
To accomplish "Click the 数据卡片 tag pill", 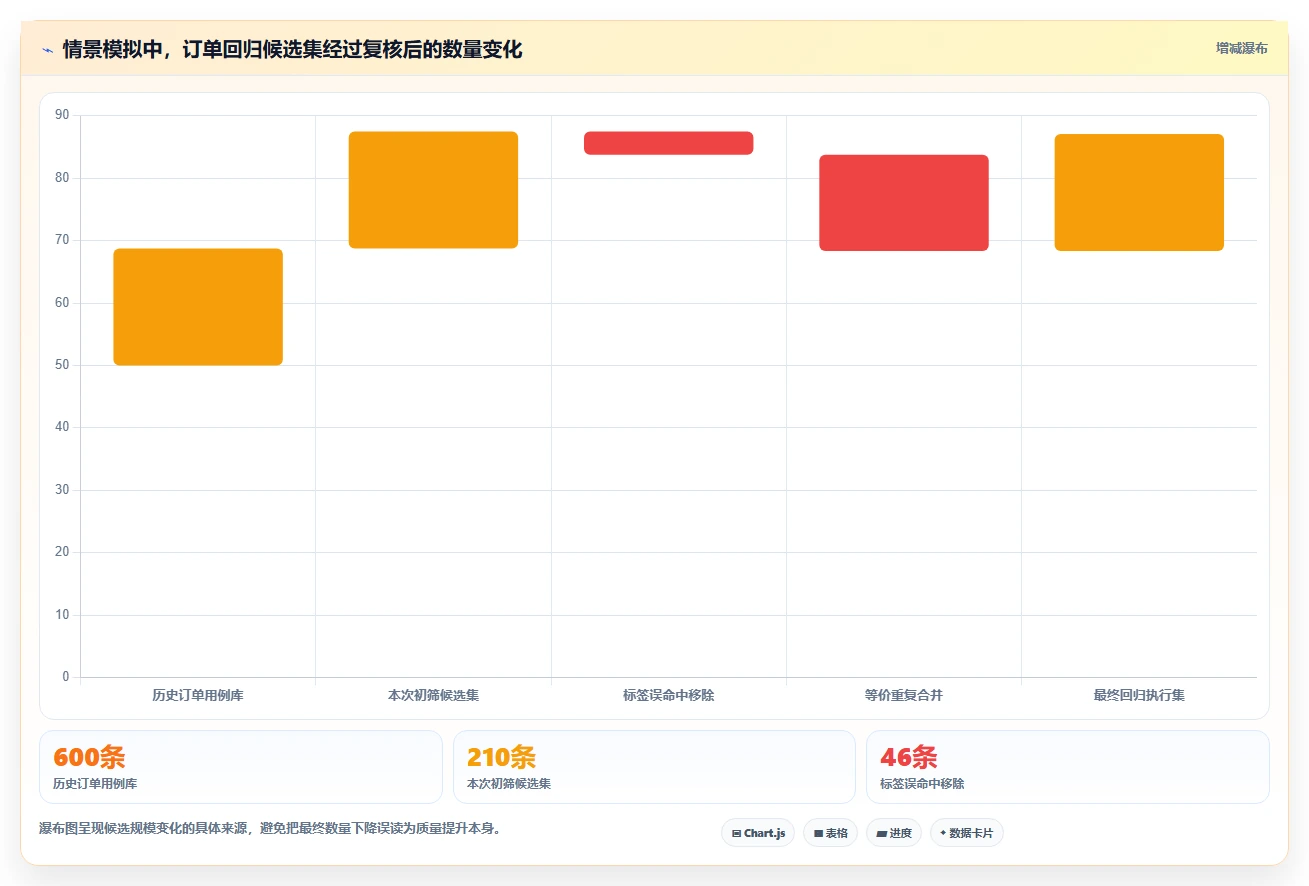I will [966, 833].
